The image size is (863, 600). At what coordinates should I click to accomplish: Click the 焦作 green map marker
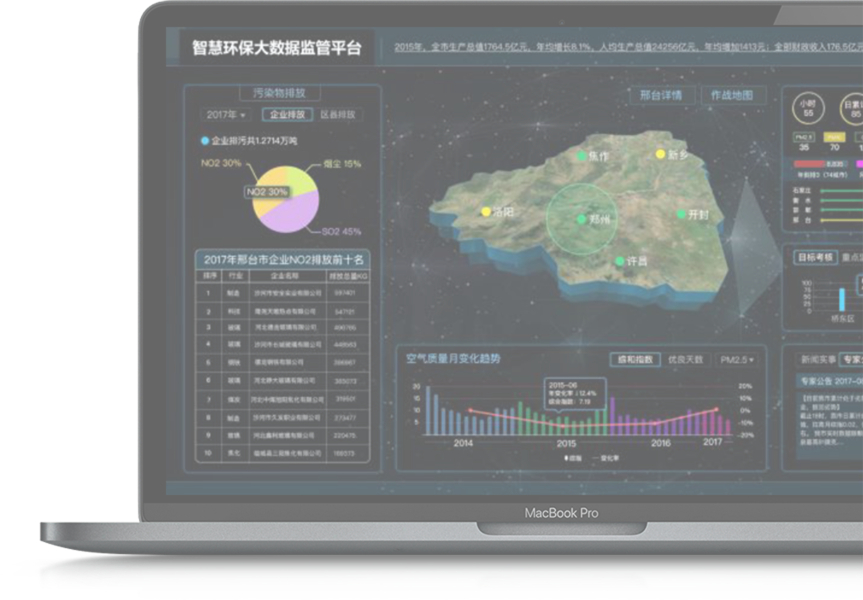581,156
